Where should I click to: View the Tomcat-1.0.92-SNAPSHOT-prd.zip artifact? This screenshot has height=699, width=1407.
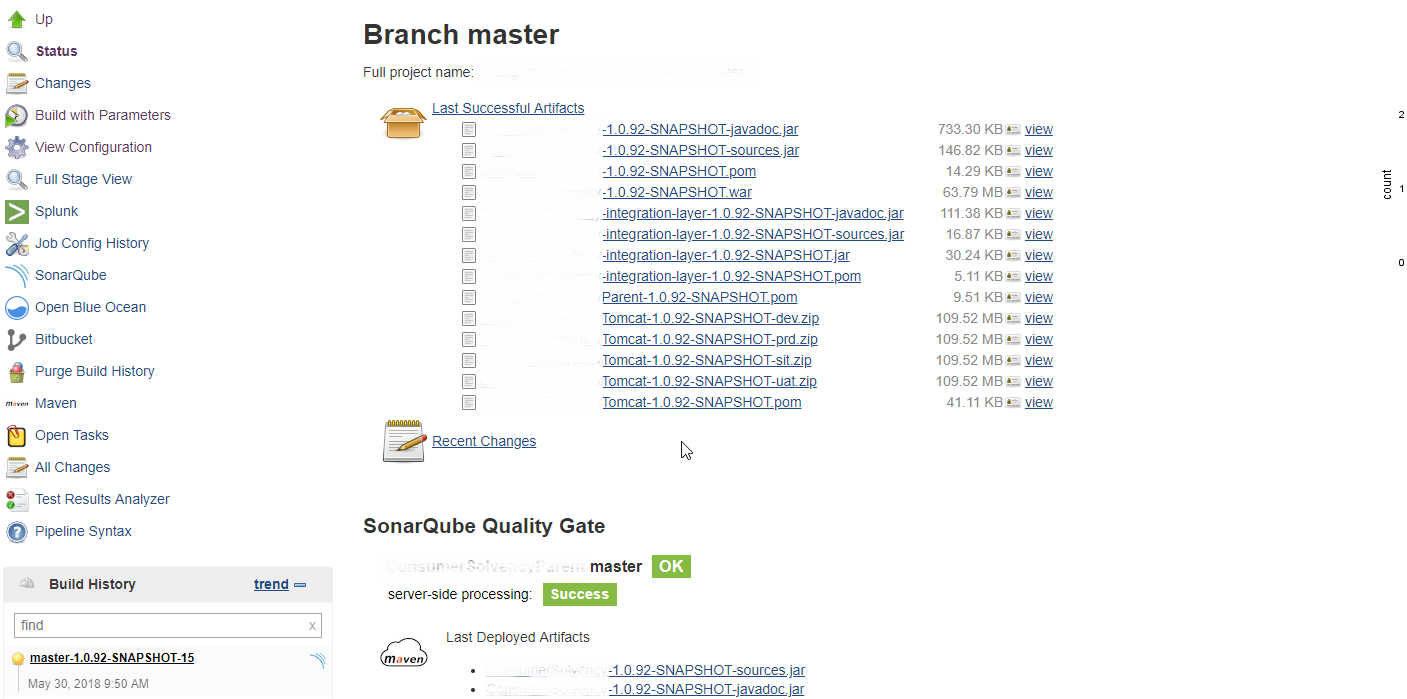tap(1038, 339)
